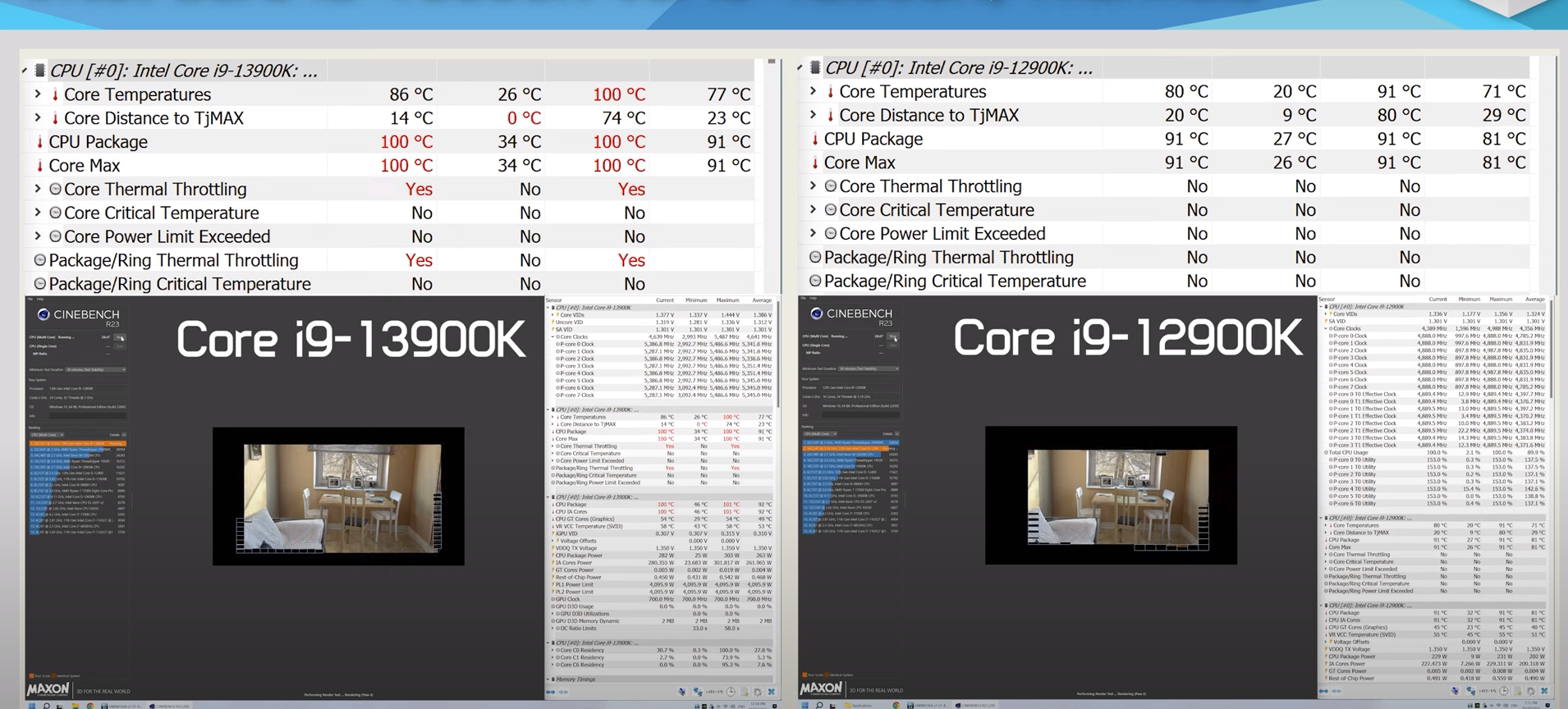Click Package/Ring Thermal Throttling status icon, enlarged 13900K panel
This screenshot has height=709, width=1568.
[39, 260]
